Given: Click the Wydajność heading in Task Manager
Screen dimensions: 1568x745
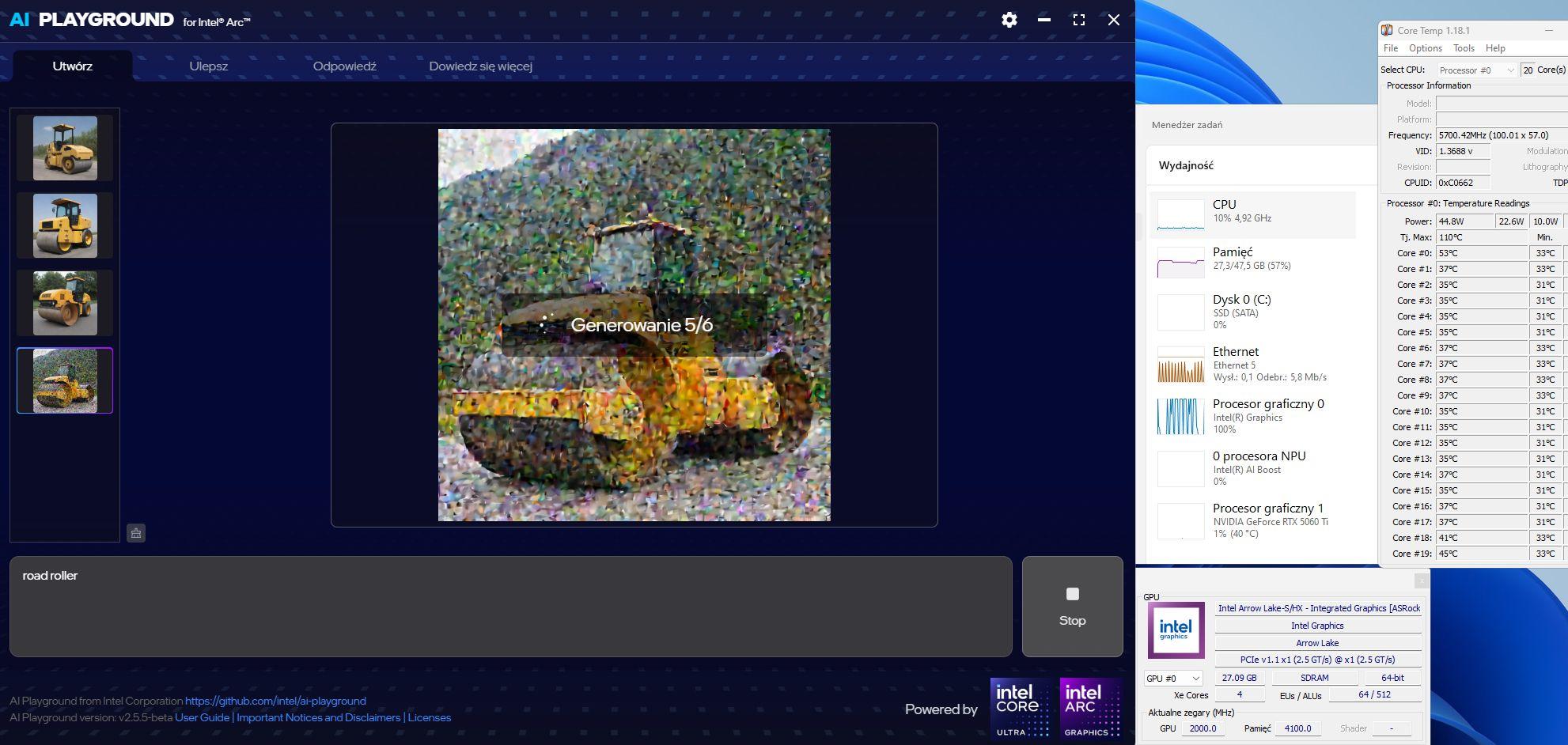Looking at the screenshot, I should pos(1186,165).
